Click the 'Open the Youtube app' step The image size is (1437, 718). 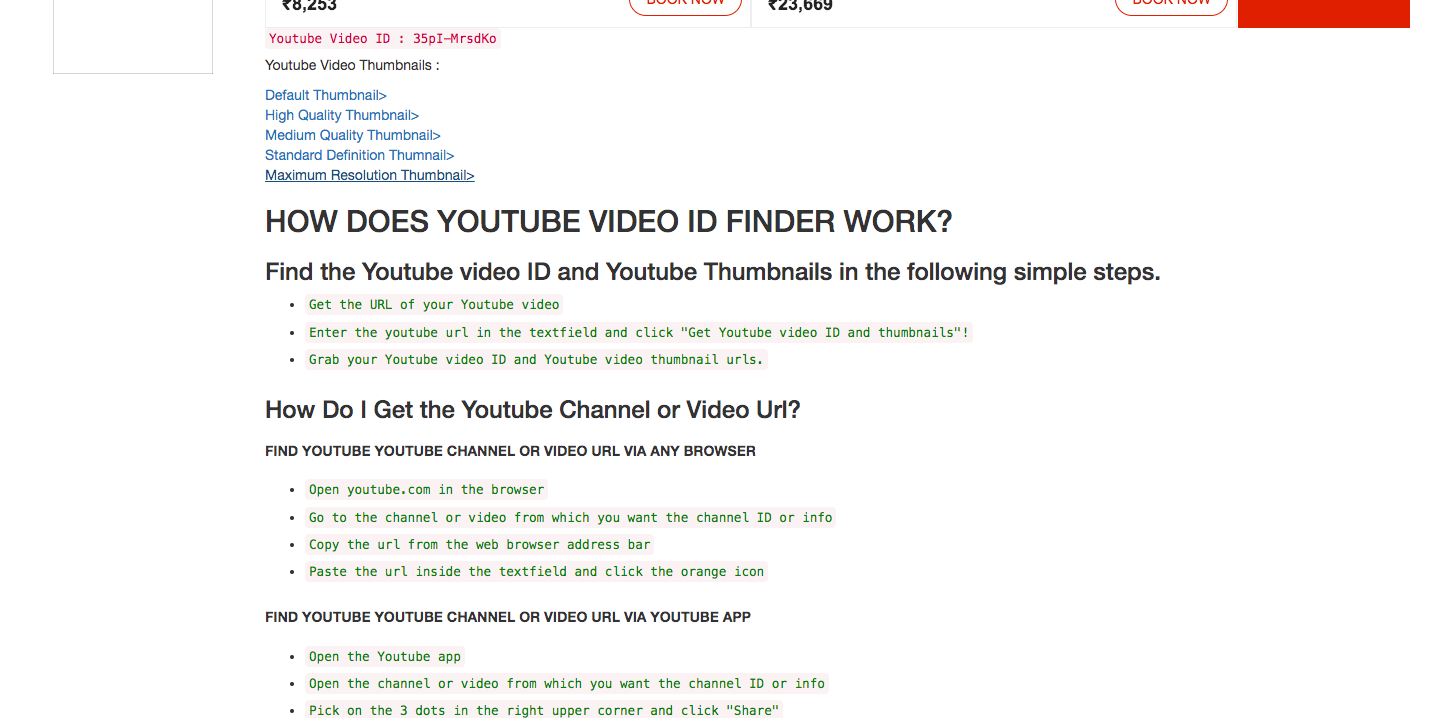385,657
